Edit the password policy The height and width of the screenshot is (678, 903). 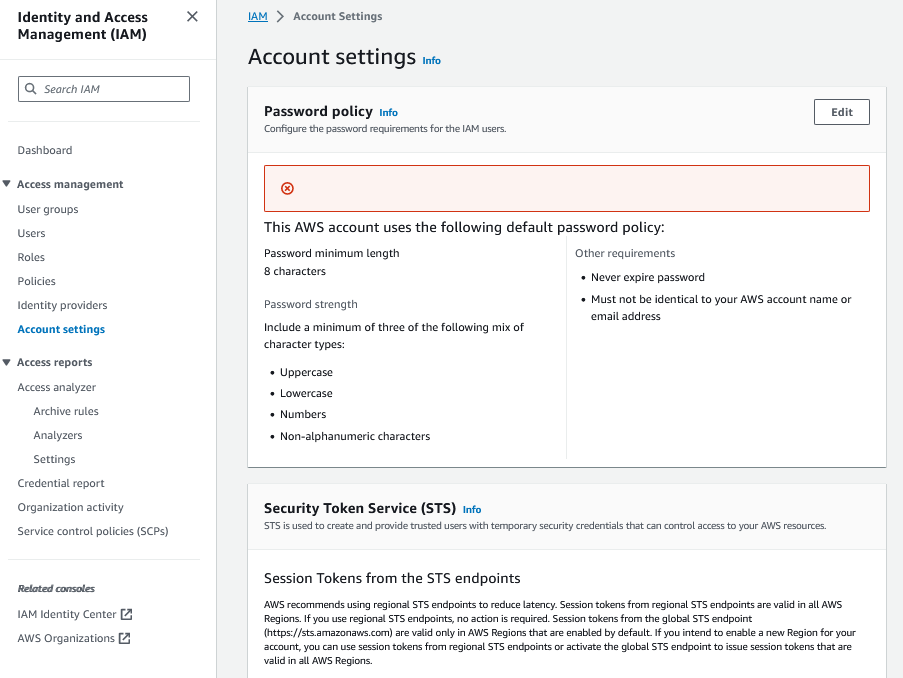tap(841, 112)
